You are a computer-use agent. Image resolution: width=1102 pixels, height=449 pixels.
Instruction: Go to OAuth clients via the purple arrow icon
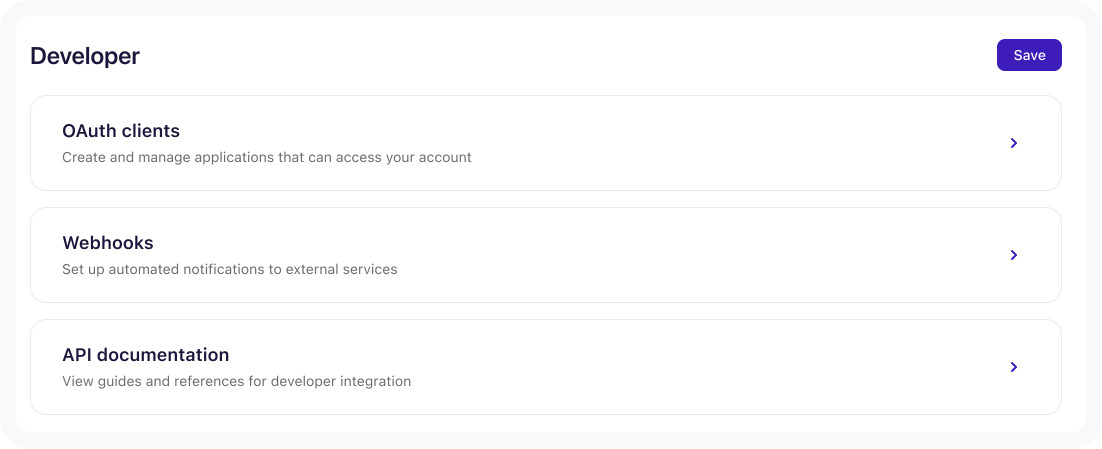tap(1013, 143)
